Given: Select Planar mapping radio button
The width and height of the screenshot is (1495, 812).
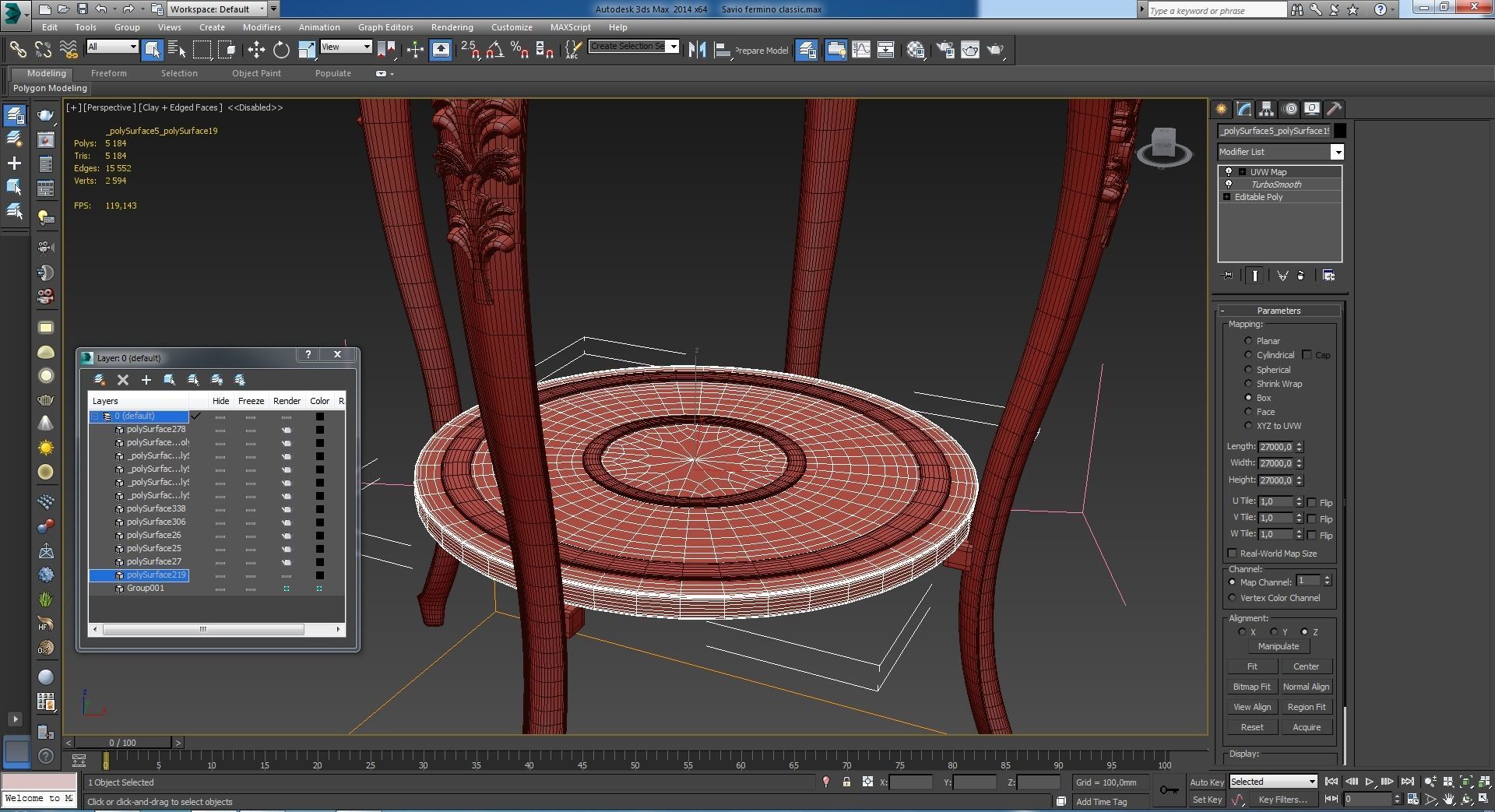Looking at the screenshot, I should (x=1248, y=341).
